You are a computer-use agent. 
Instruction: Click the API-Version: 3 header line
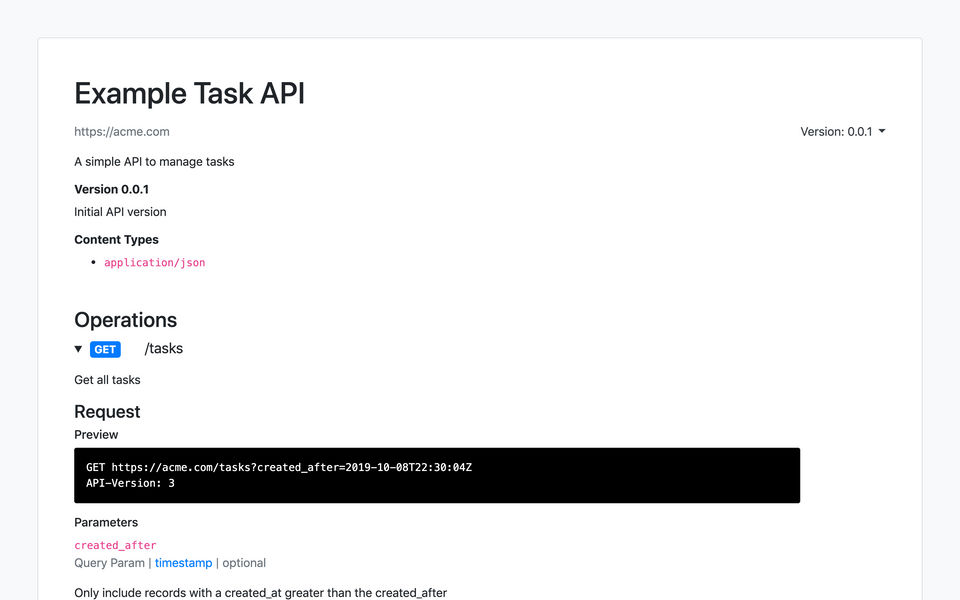130,483
